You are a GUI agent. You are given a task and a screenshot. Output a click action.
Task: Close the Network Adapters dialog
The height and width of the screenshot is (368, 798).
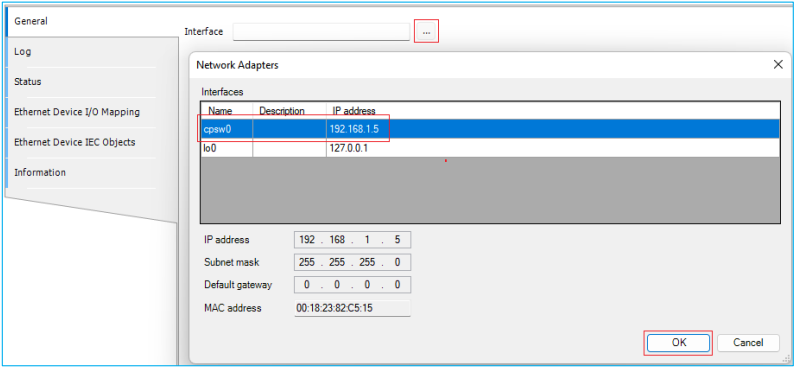(x=778, y=65)
